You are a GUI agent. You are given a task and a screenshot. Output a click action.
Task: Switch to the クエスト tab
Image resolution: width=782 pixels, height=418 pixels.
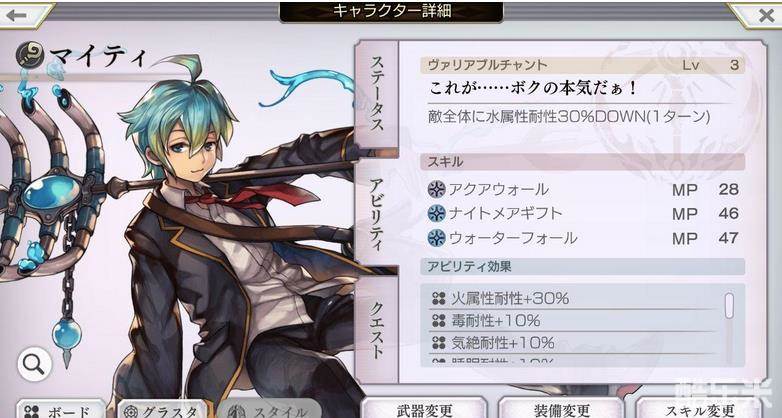pos(377,329)
